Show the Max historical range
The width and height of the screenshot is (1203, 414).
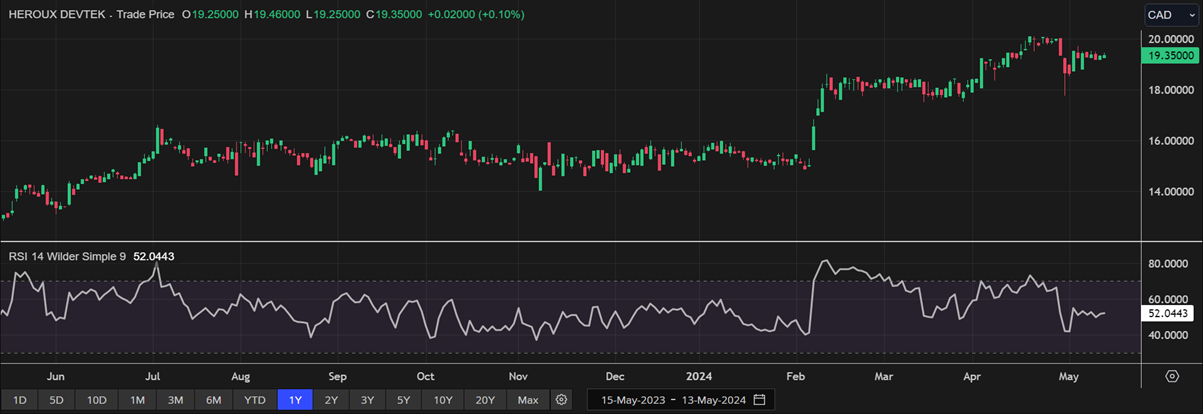(528, 400)
